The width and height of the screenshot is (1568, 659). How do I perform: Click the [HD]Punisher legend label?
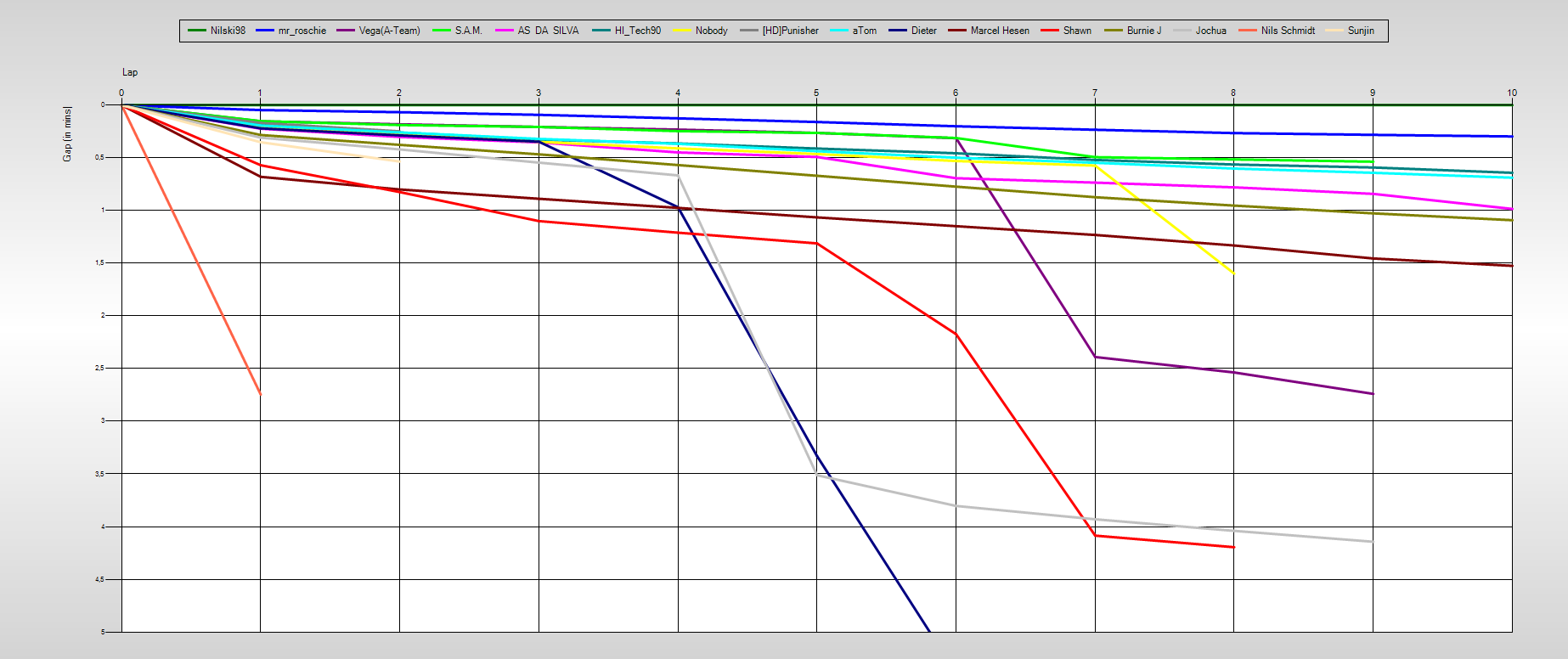tap(790, 31)
